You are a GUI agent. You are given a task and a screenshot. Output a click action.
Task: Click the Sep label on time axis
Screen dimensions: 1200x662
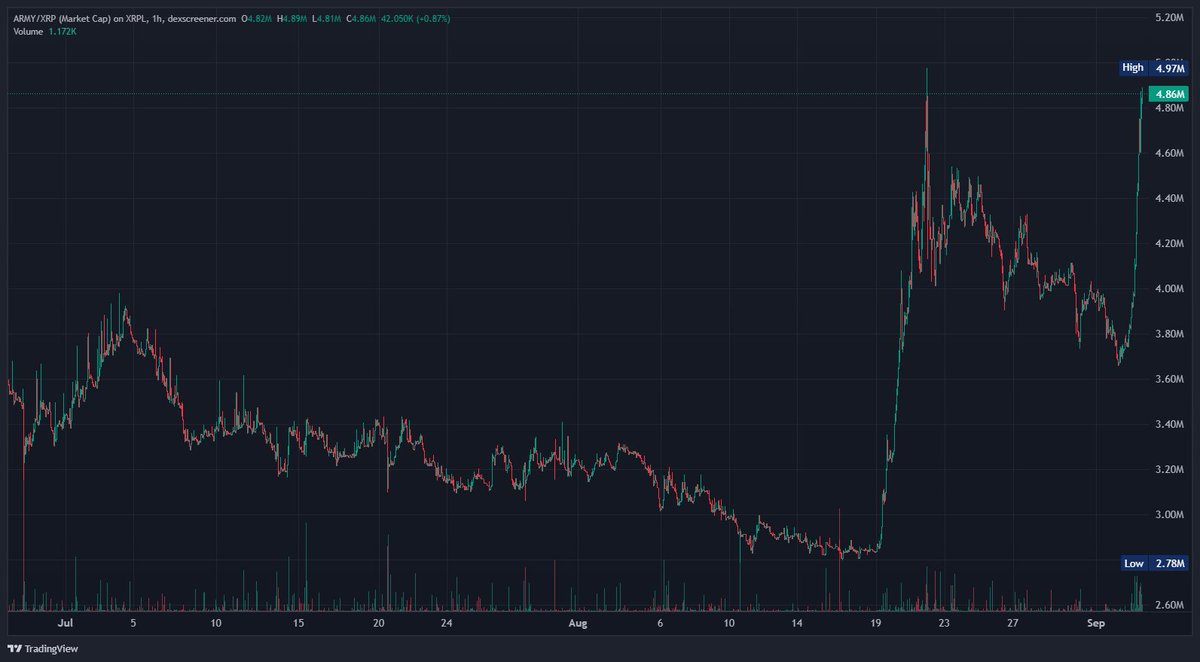(x=1094, y=622)
